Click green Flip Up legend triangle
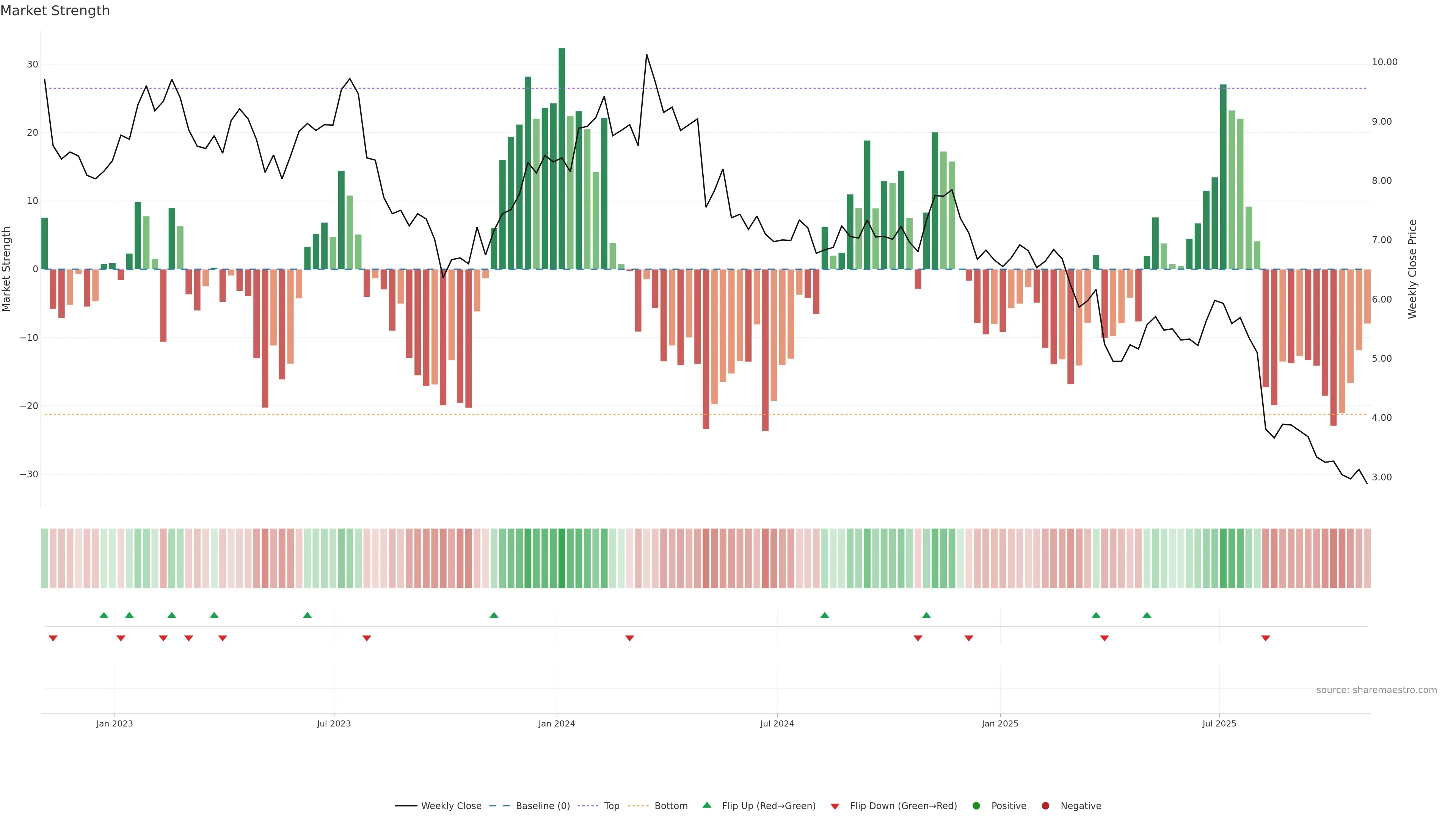Image resolution: width=1456 pixels, height=819 pixels. (706, 805)
